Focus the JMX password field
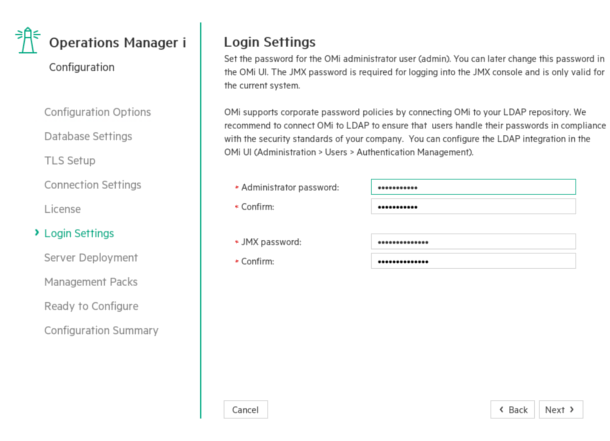The height and width of the screenshot is (441, 610). 473,242
